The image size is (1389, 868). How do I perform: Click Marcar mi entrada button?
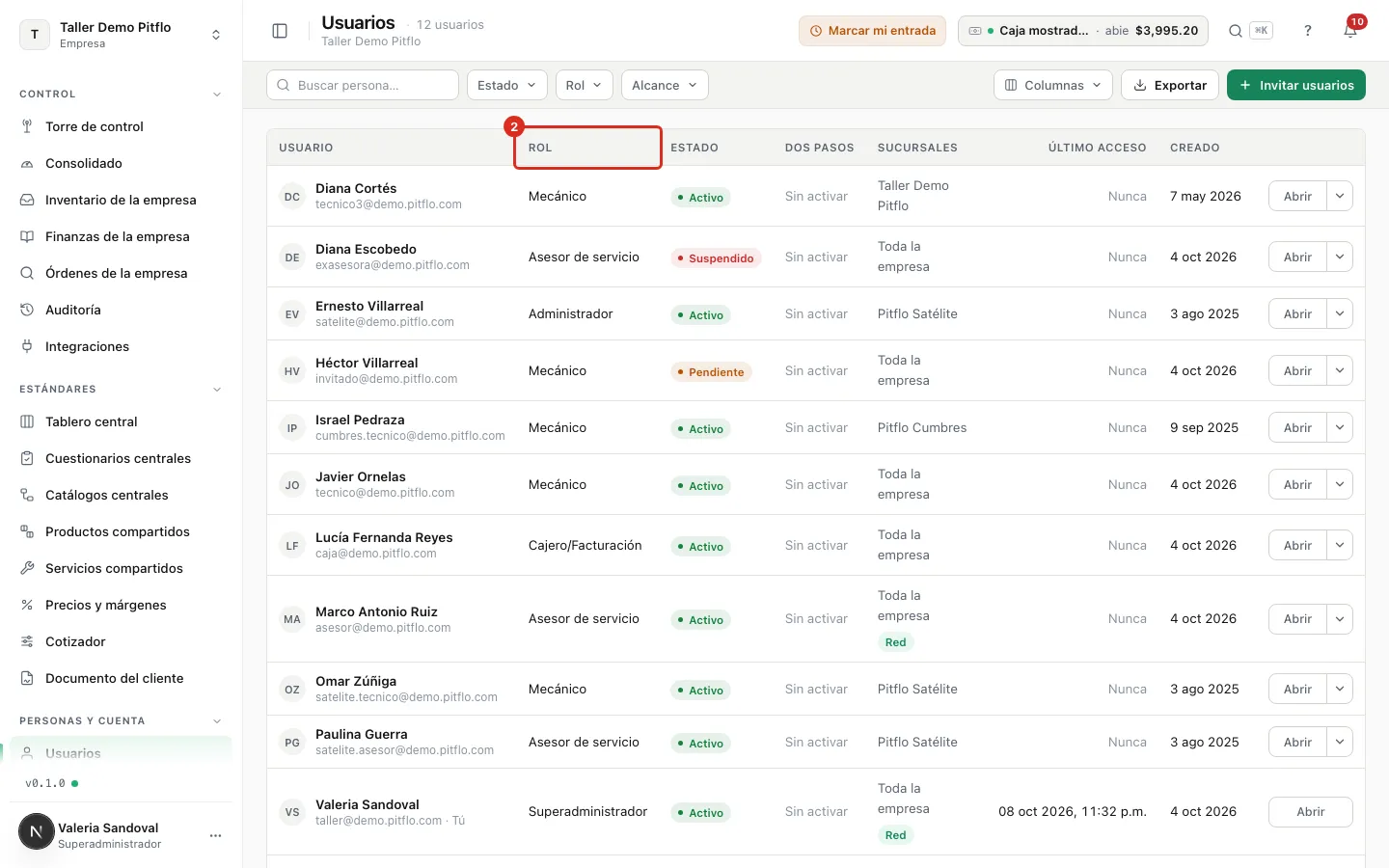[872, 31]
